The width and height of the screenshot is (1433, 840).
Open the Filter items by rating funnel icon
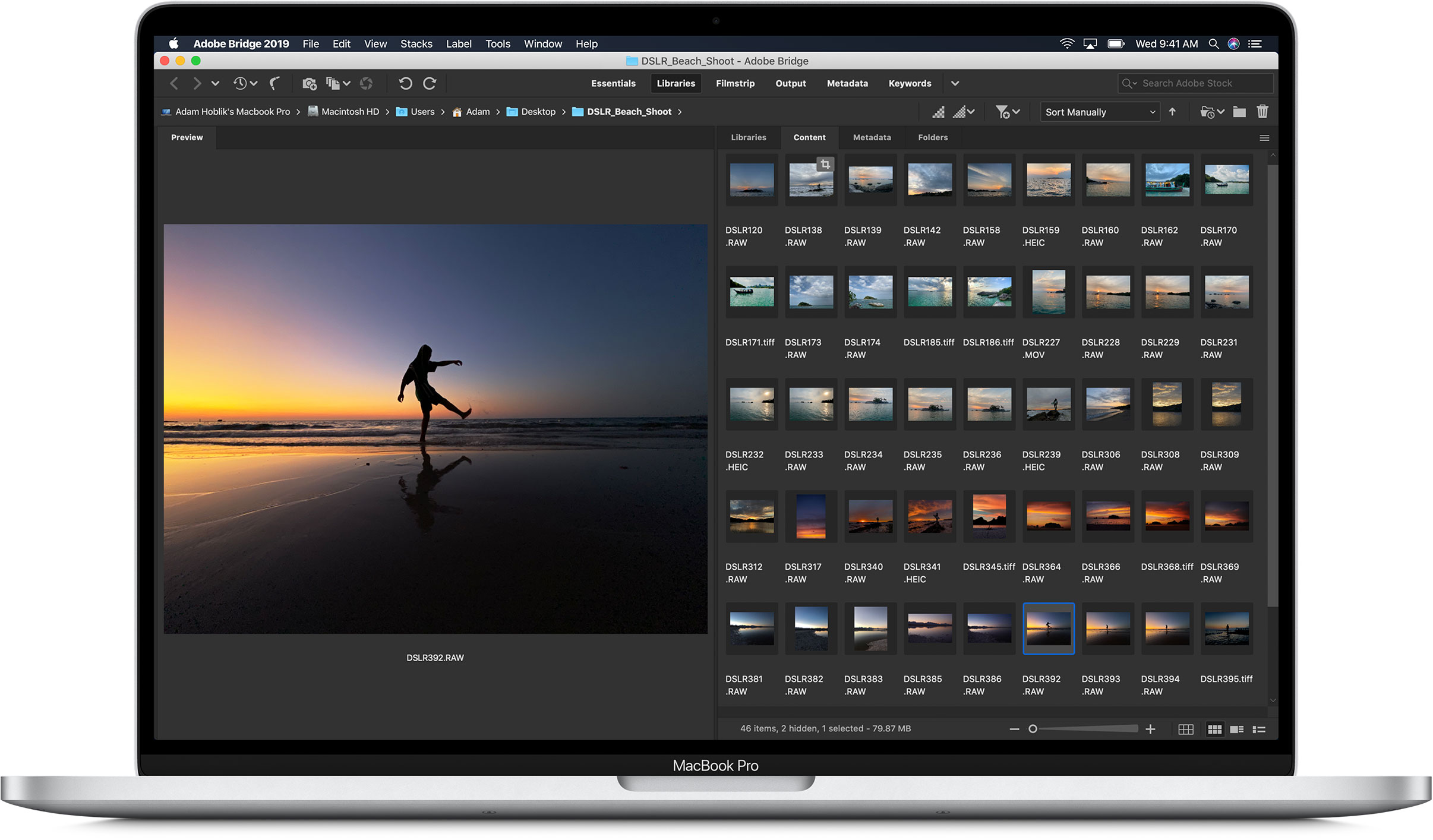(x=1003, y=112)
